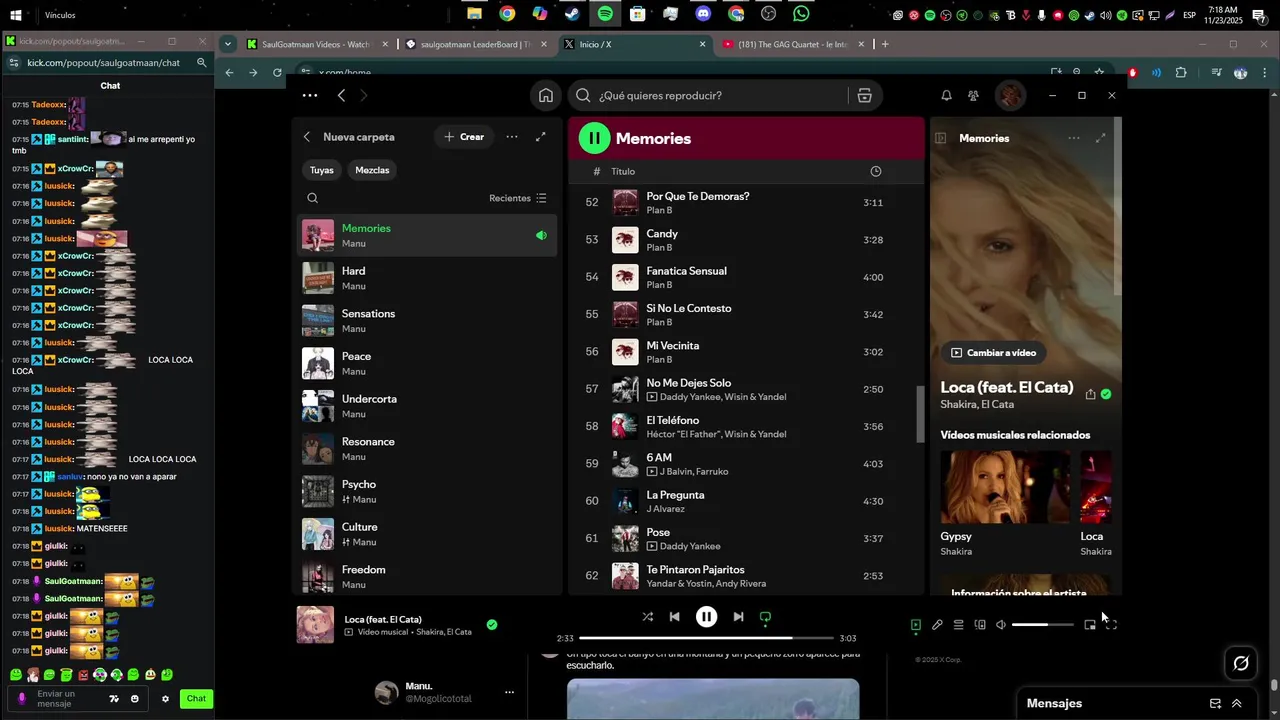Open Kick chat settings gear

click(165, 699)
